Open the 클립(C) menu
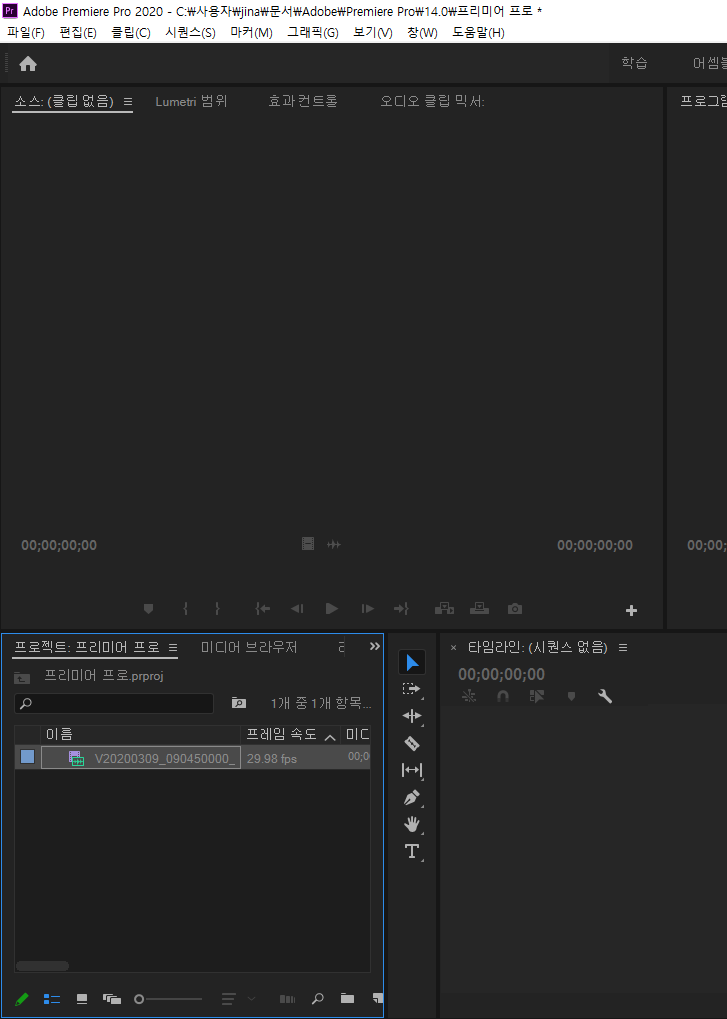Viewport: 727px width, 1019px height. pyautogui.click(x=131, y=32)
